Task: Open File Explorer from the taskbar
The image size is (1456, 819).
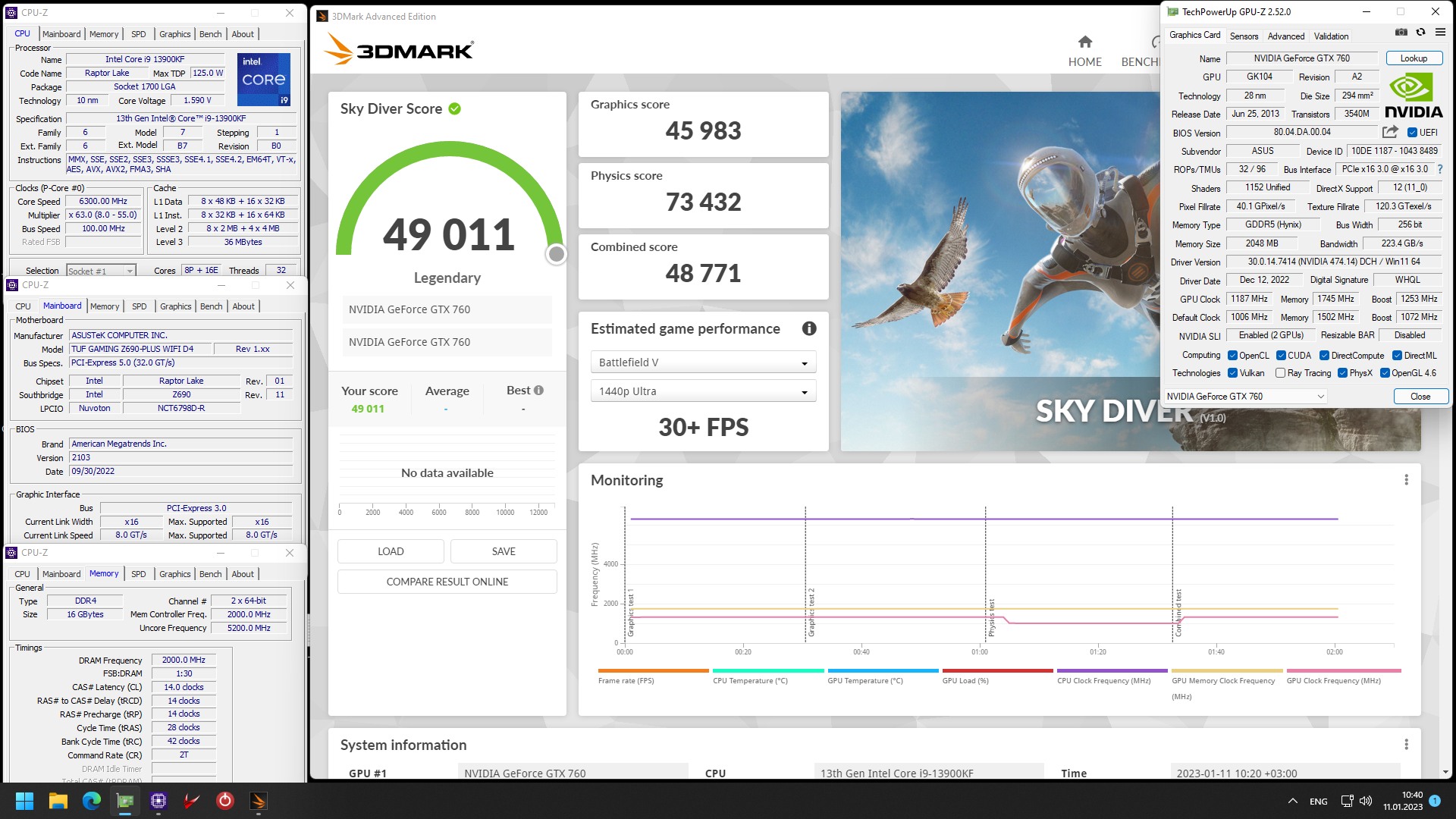Action: pos(58,801)
